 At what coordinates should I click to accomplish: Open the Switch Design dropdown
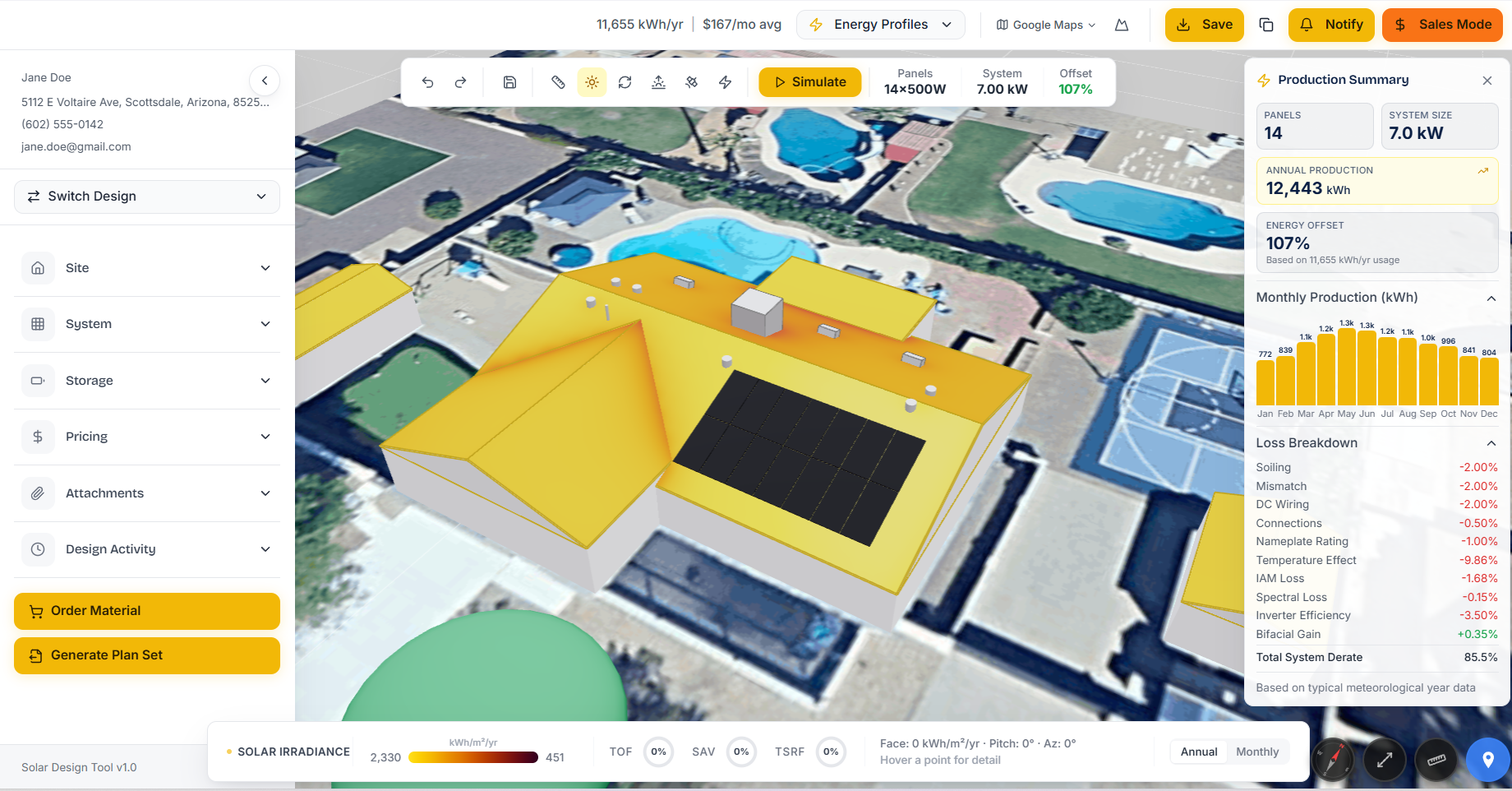click(x=147, y=197)
